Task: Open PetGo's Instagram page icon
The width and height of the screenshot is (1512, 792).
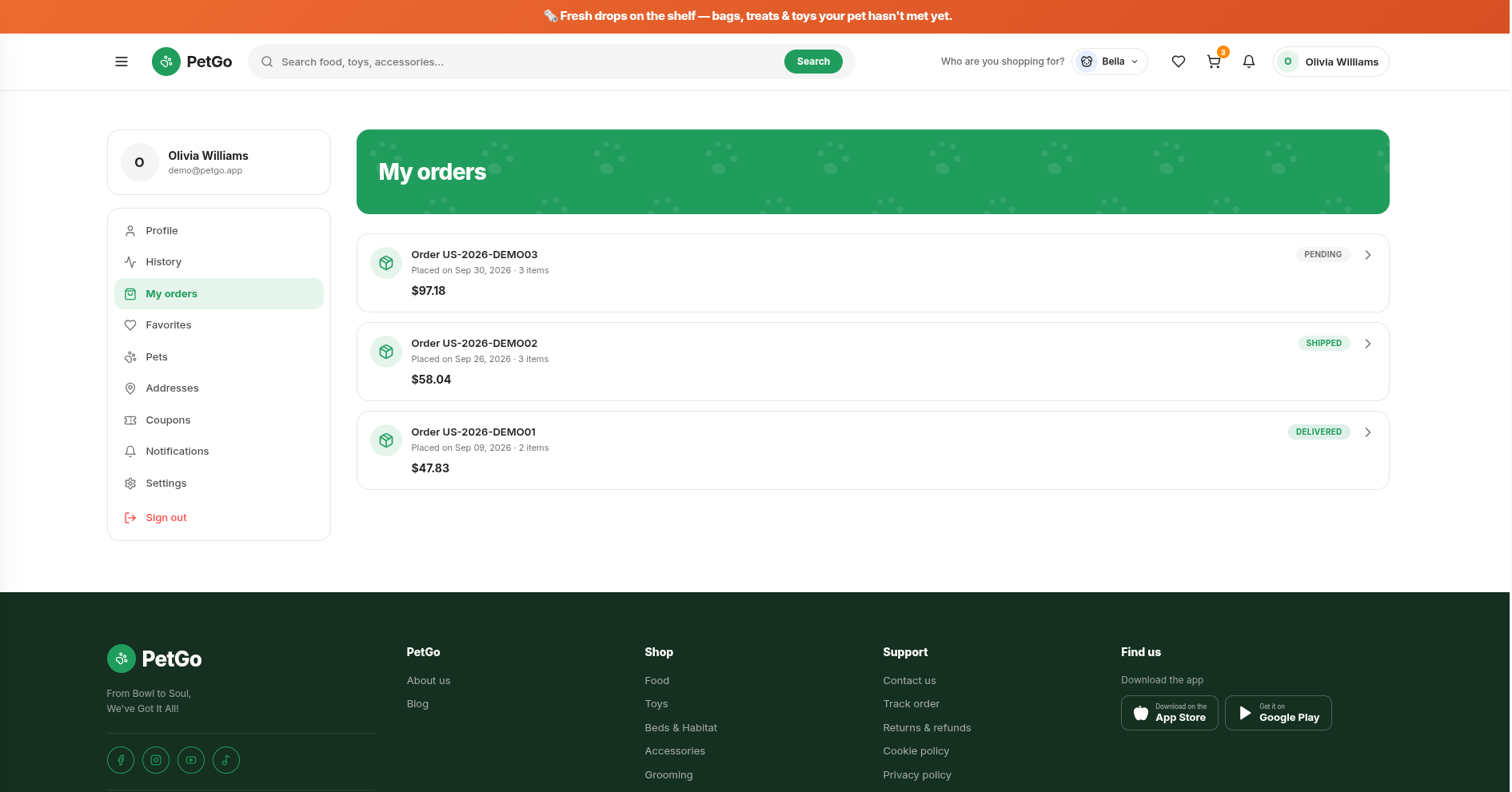Action: coord(156,760)
